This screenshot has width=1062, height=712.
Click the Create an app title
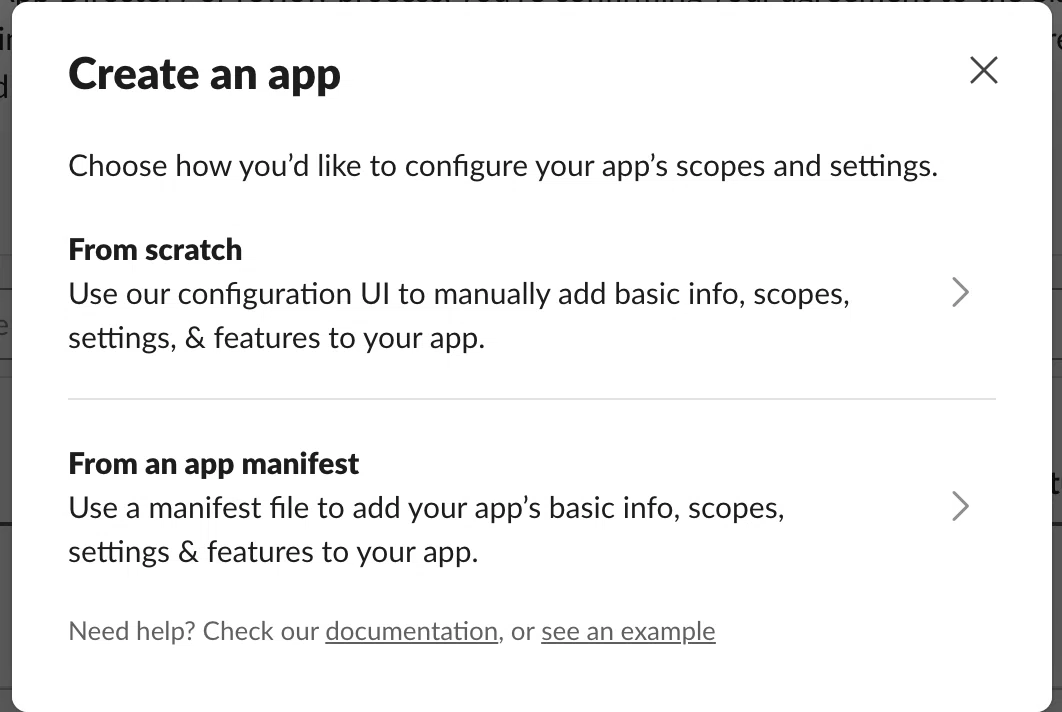coord(205,74)
